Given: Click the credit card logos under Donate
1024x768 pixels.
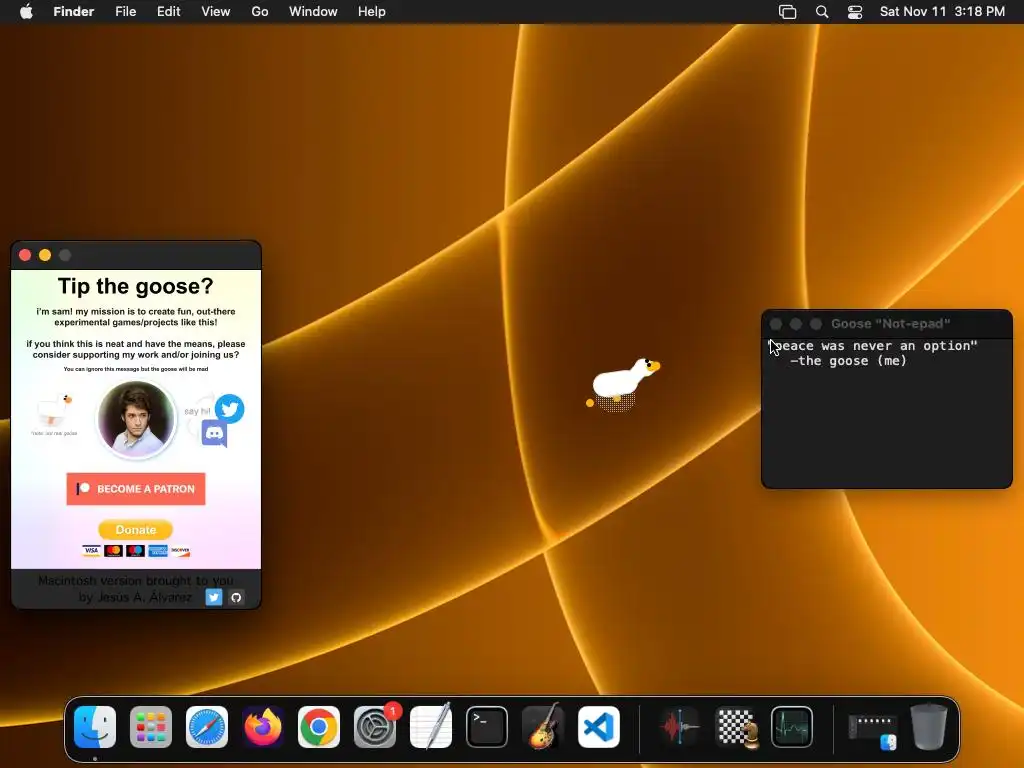Looking at the screenshot, I should click(136, 551).
